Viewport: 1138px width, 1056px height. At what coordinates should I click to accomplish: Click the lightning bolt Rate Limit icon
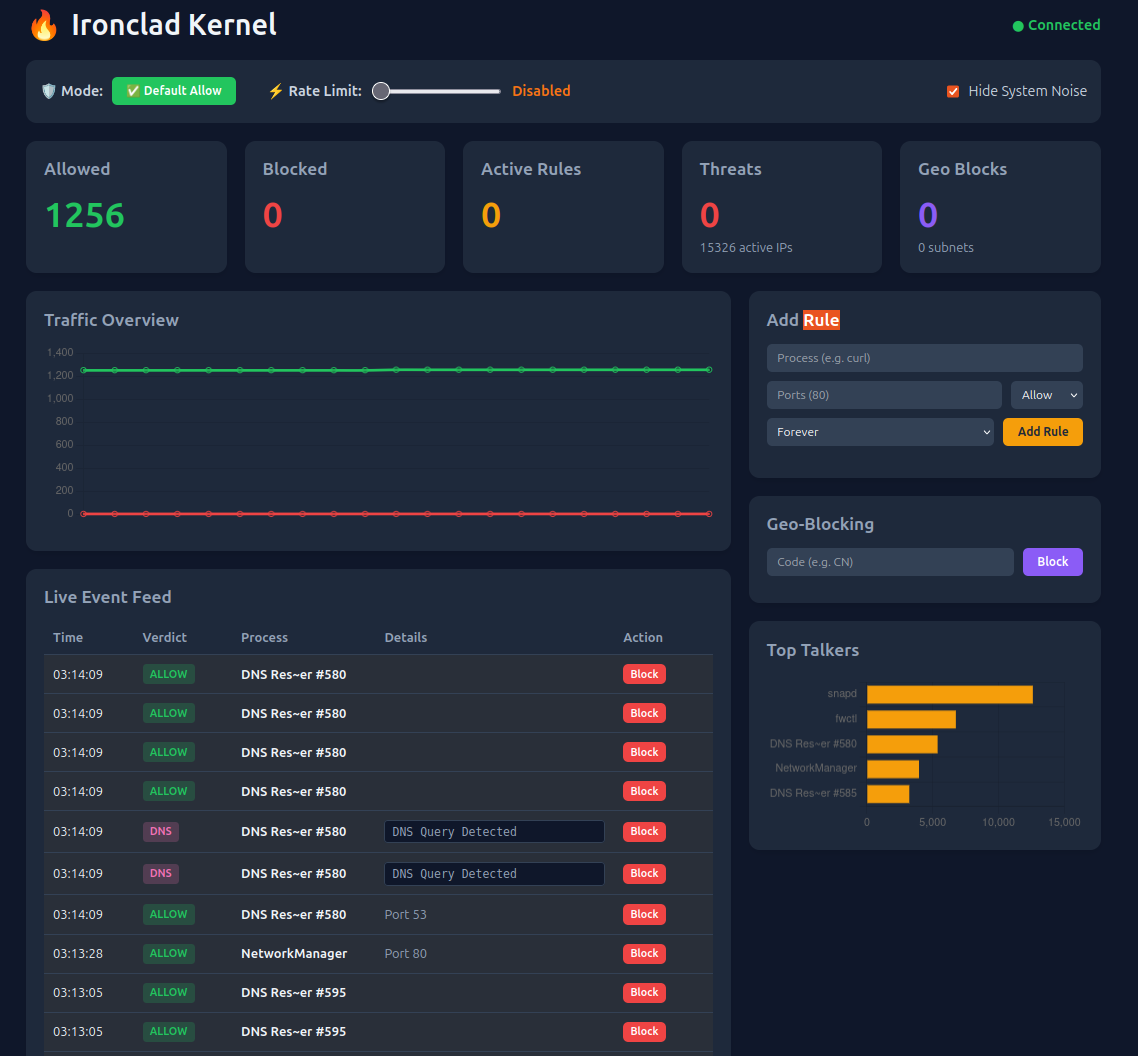tap(275, 90)
